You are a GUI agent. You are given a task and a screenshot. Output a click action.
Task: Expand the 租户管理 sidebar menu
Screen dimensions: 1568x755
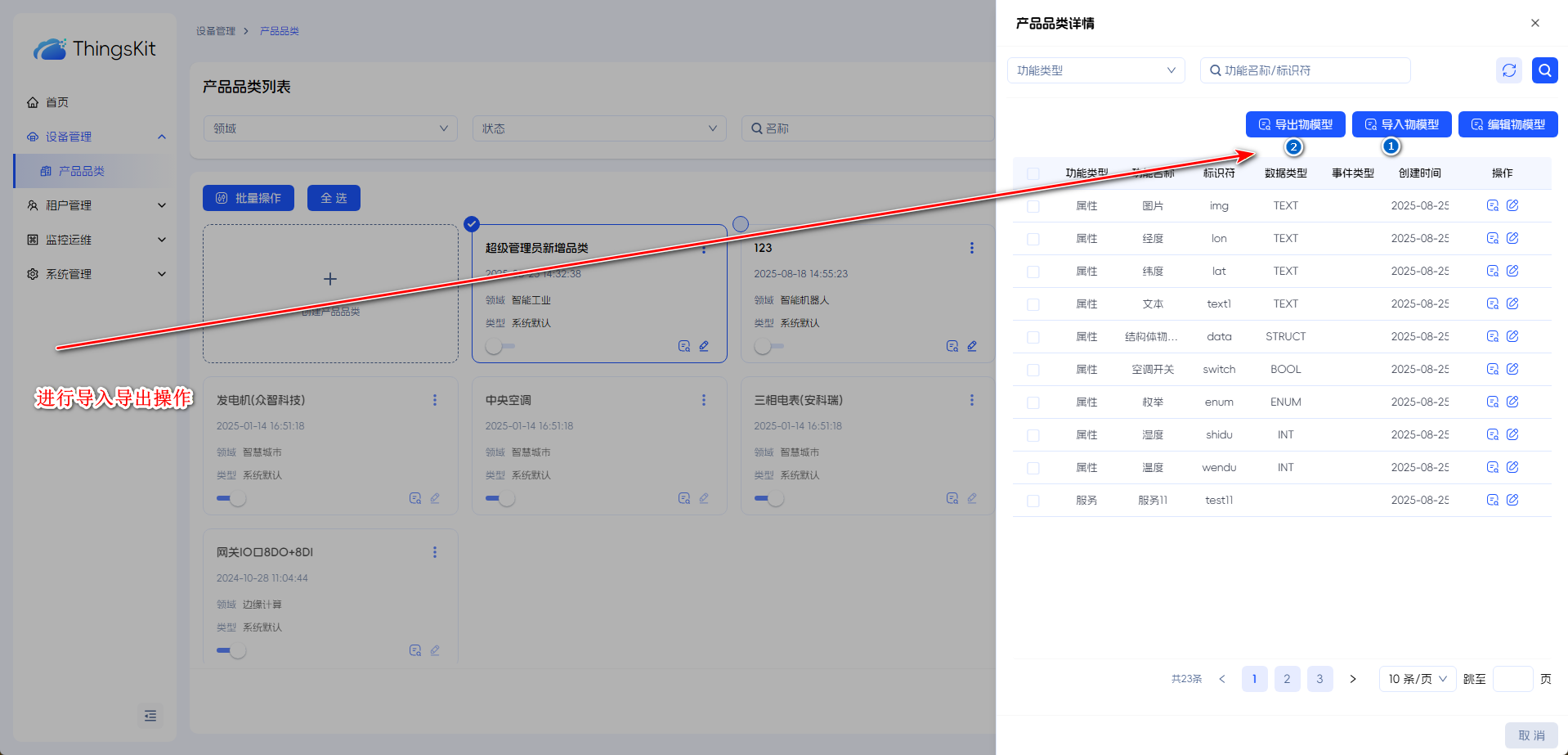click(x=96, y=205)
